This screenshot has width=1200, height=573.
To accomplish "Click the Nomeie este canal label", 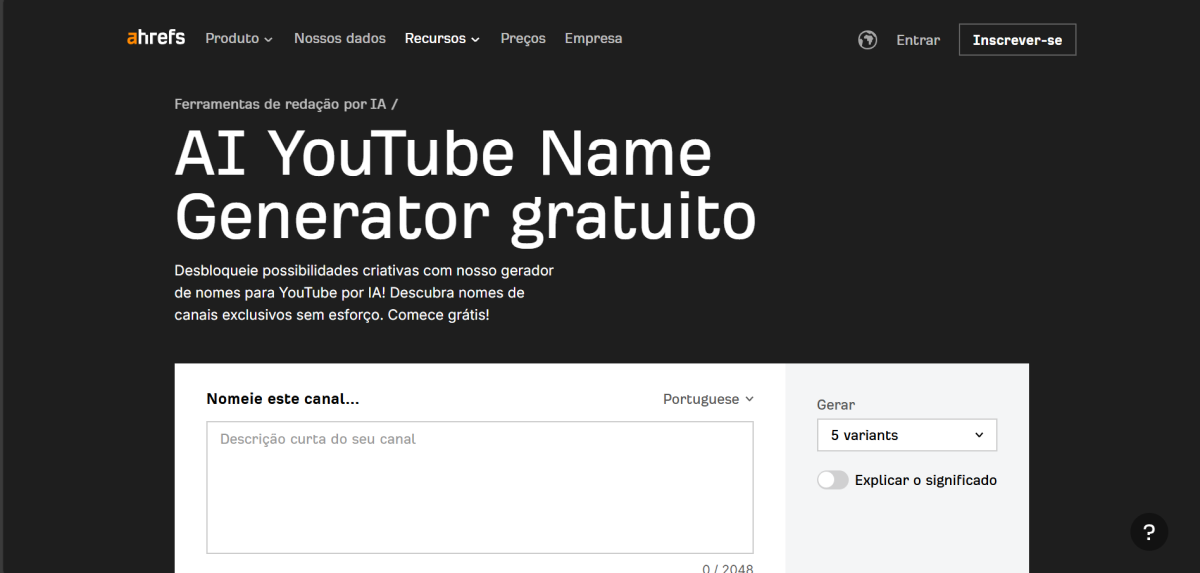I will point(283,399).
